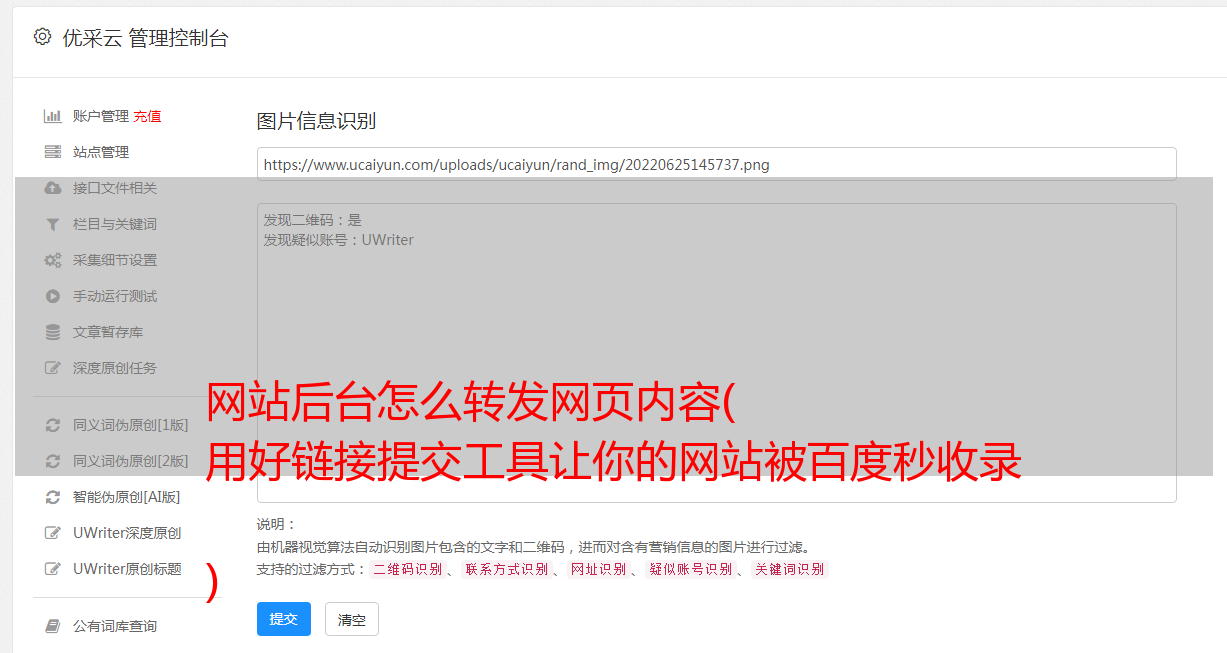Viewport: 1227px width, 653px height.
Task: Click the server icon for 站点管理
Action: tap(53, 152)
